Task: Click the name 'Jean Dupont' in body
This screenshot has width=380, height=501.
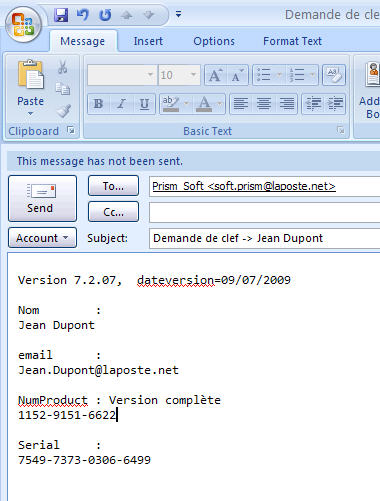Action: (x=56, y=325)
